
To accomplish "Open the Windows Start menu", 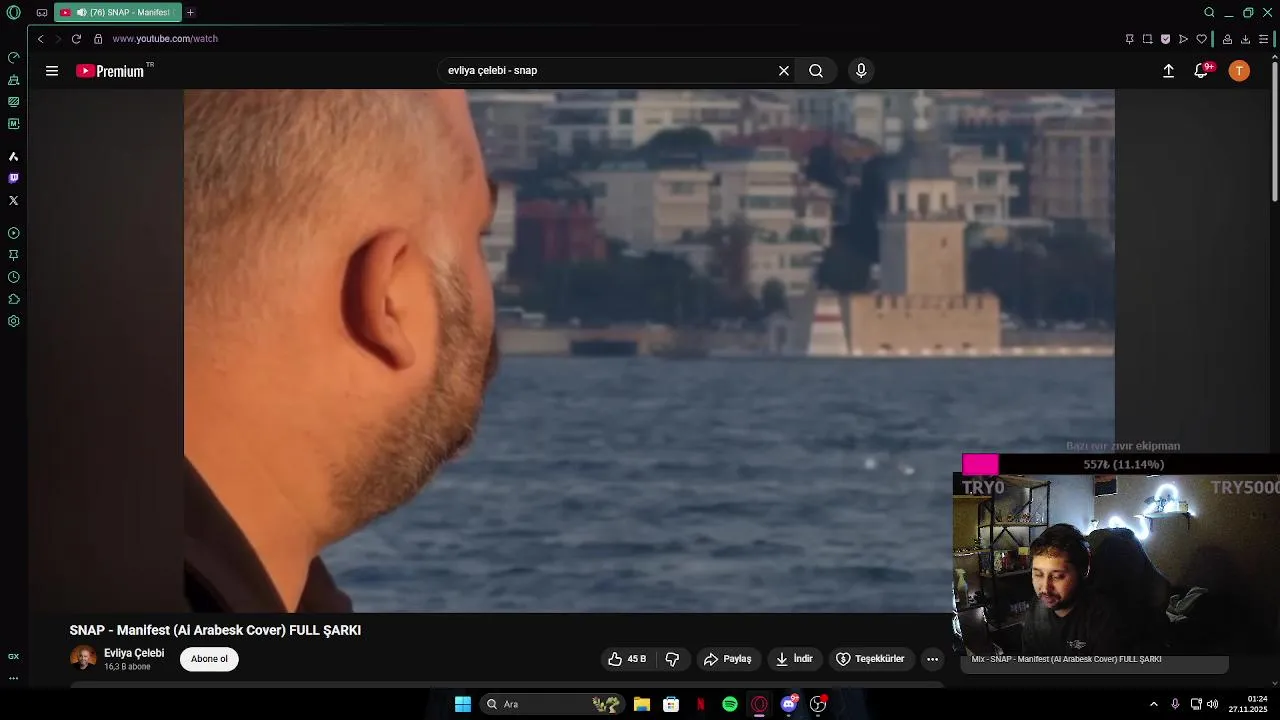I will coord(463,704).
